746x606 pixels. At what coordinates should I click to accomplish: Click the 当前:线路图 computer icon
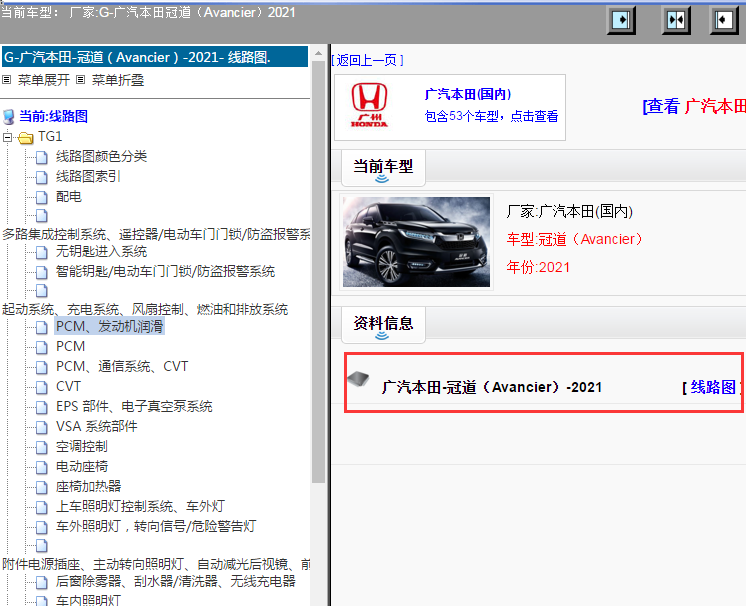click(9, 117)
